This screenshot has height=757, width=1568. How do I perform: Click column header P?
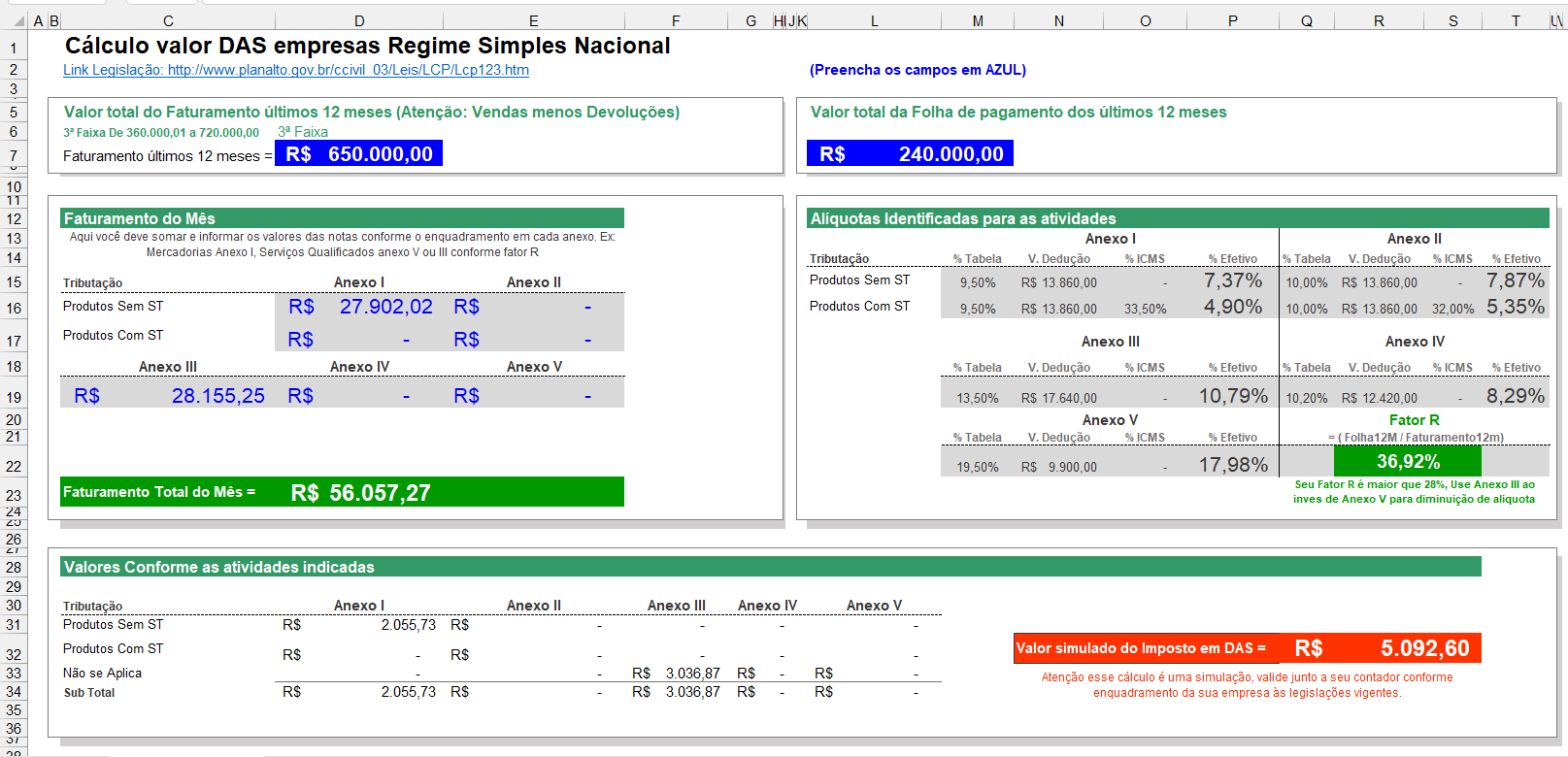[x=1232, y=20]
